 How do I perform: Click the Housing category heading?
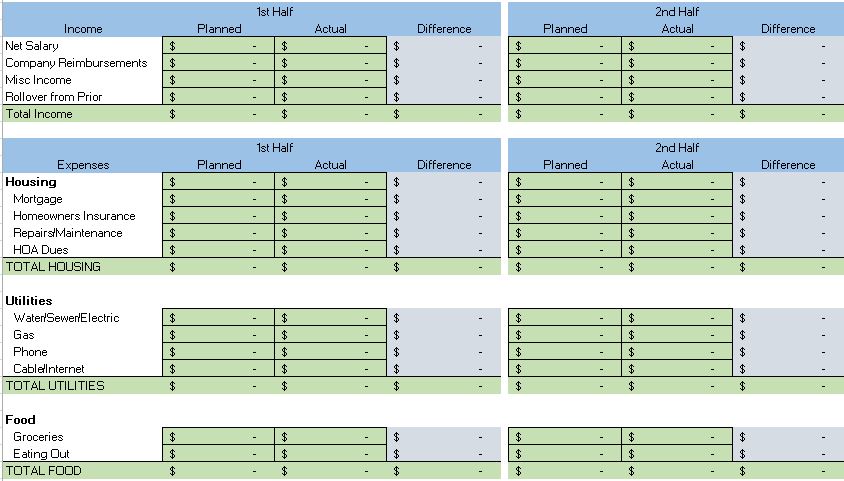[31, 182]
